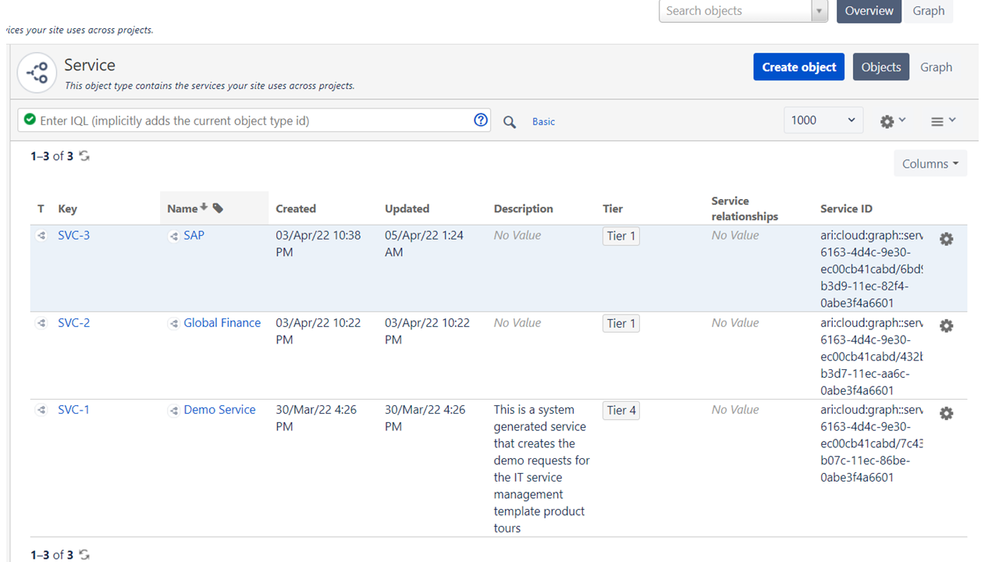The height and width of the screenshot is (562, 999).
Task: Click type icon in SVC-3 row
Action: (x=41, y=236)
